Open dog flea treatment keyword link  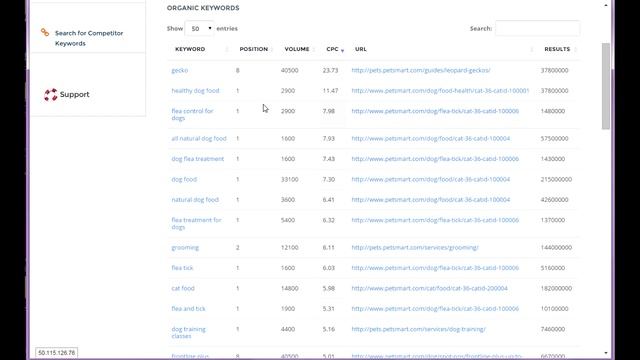(198, 159)
